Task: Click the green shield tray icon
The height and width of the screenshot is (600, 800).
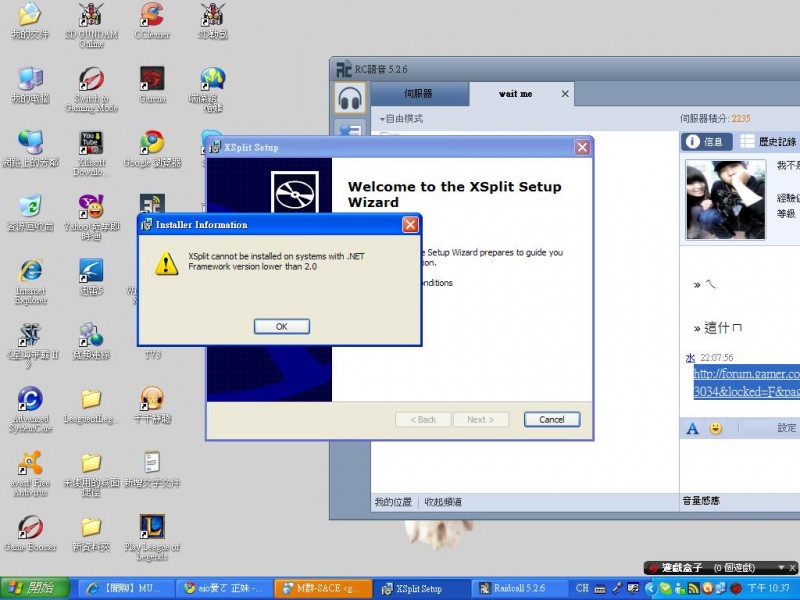Action: (665, 588)
